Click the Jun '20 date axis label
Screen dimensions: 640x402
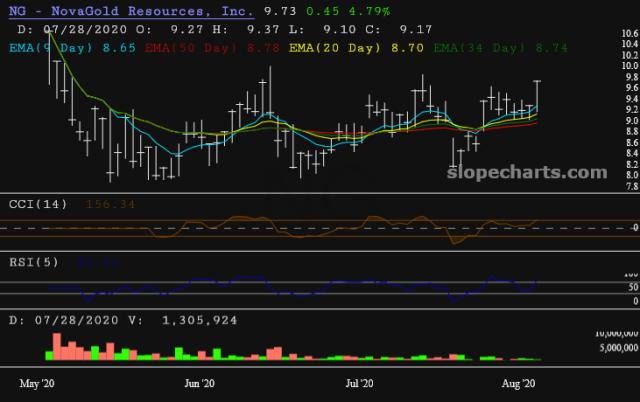coord(200,383)
